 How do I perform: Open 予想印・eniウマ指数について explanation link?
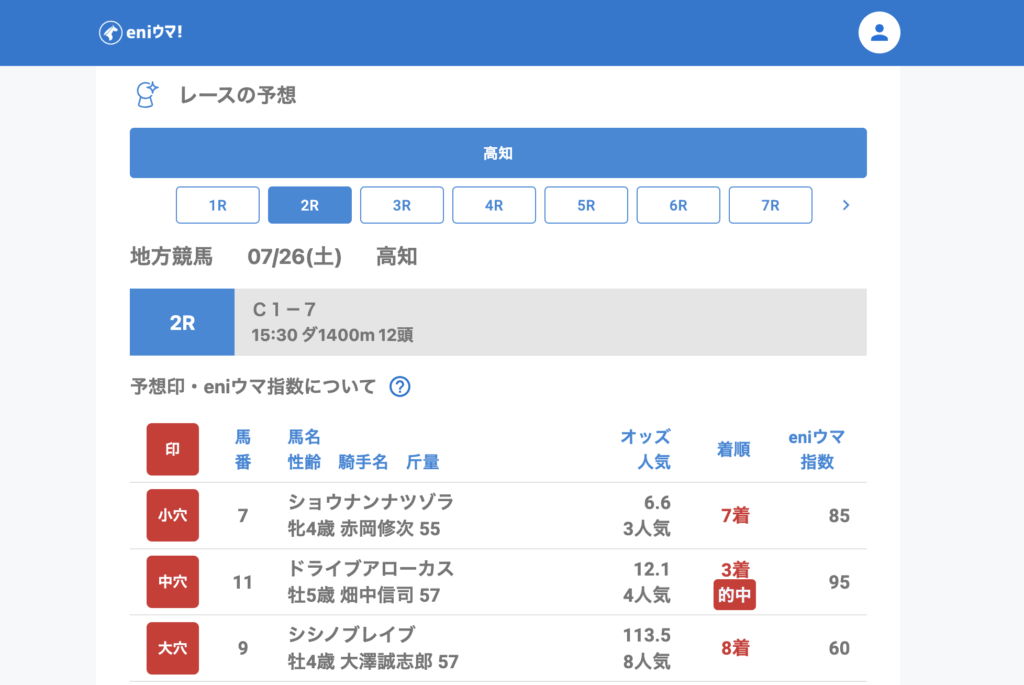(x=253, y=387)
